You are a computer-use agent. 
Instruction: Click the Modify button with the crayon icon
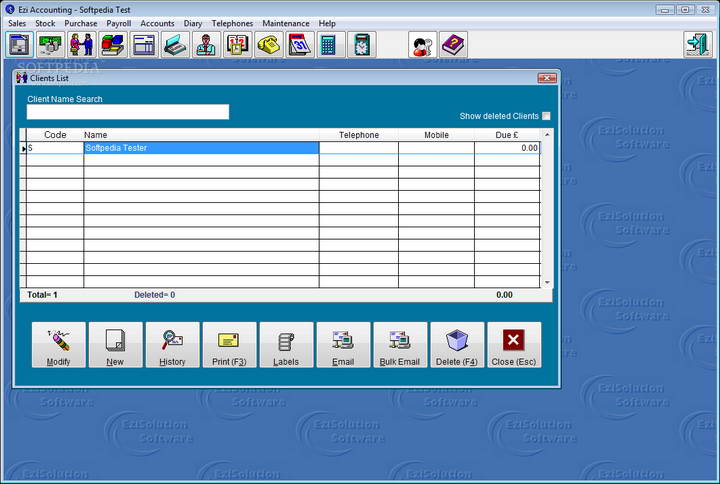tap(58, 345)
